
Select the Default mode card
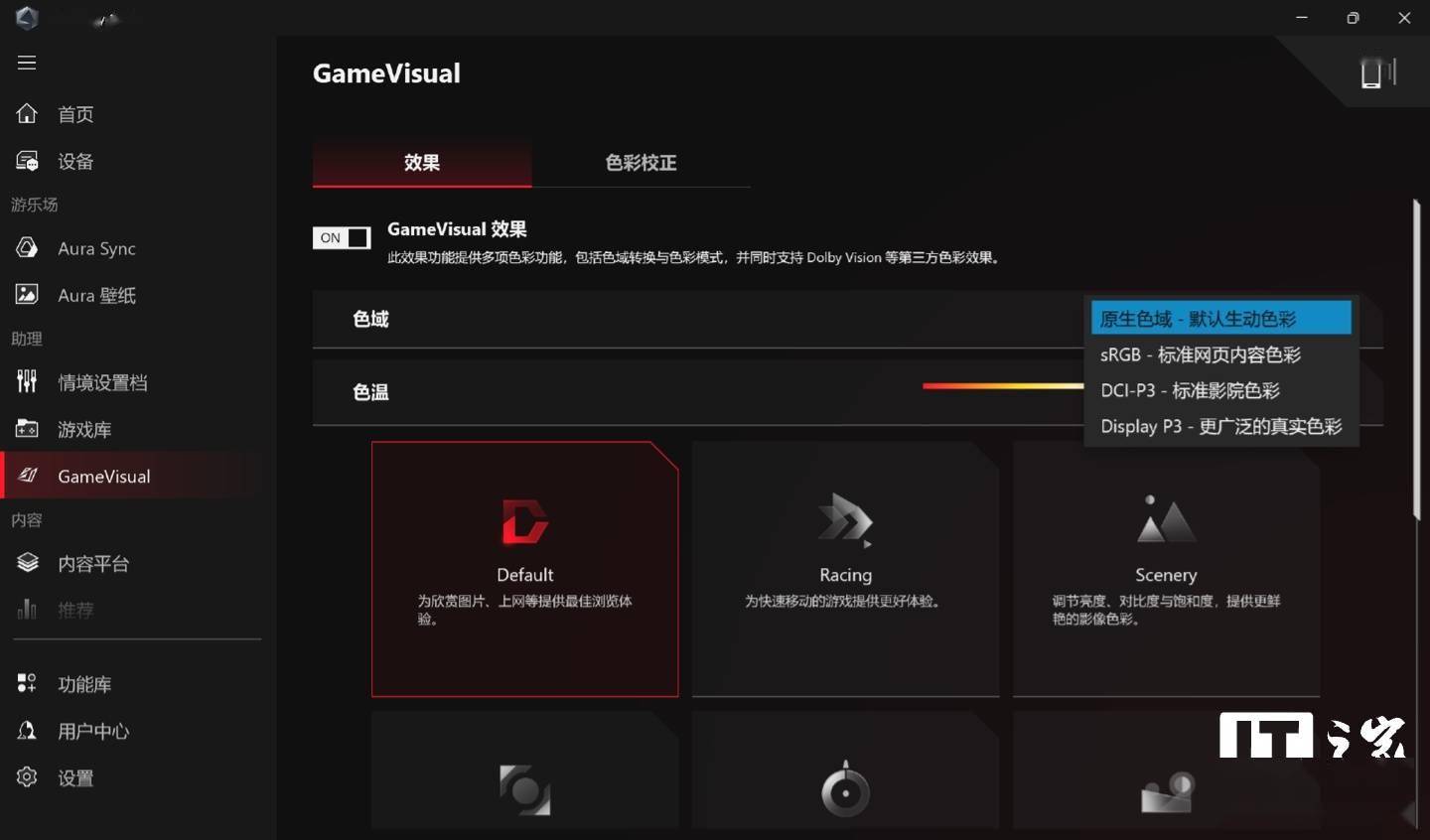524,569
